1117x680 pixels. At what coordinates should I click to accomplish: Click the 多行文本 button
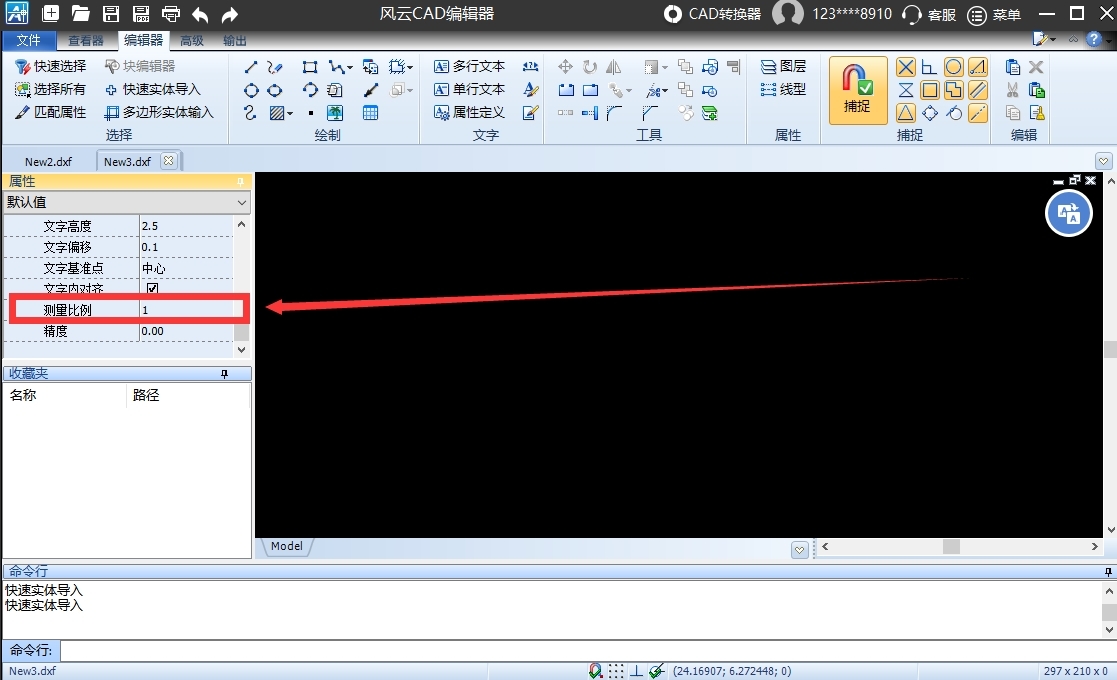coord(469,66)
